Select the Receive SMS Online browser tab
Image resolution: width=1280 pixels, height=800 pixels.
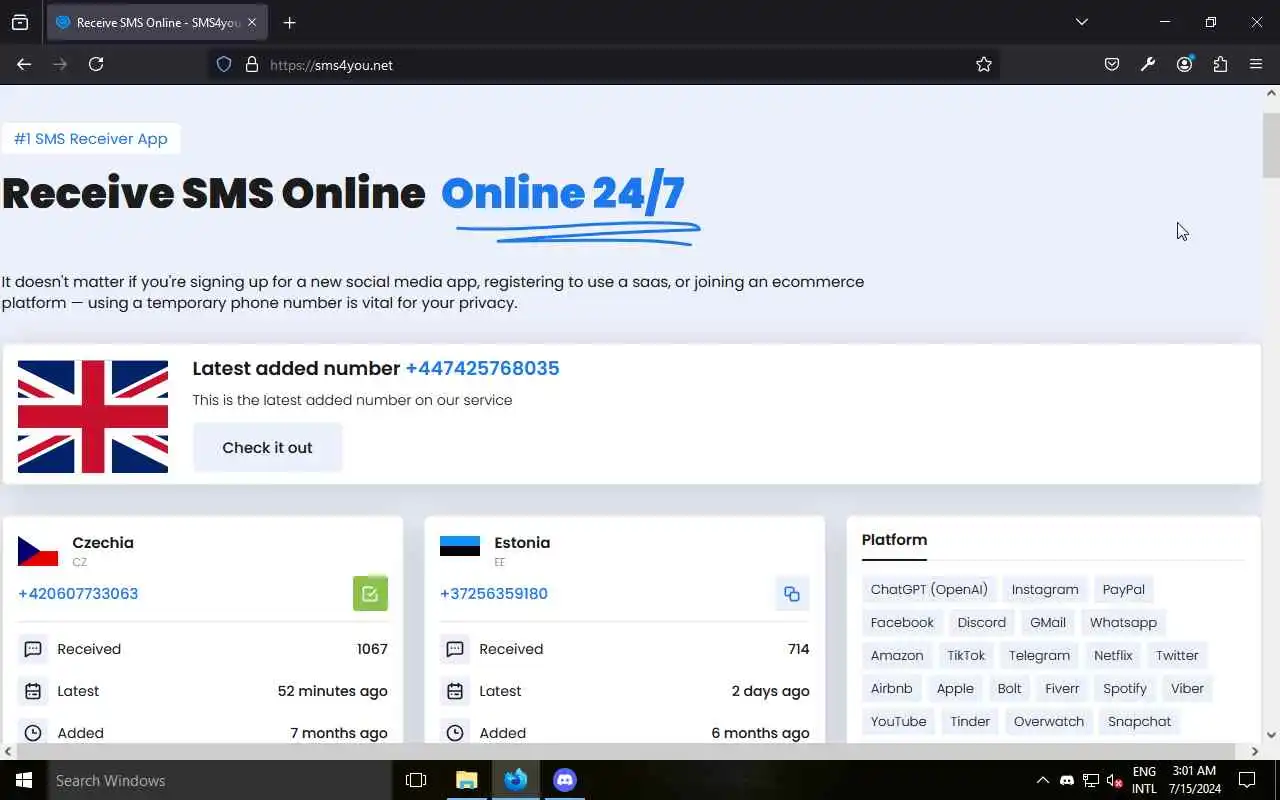click(158, 22)
